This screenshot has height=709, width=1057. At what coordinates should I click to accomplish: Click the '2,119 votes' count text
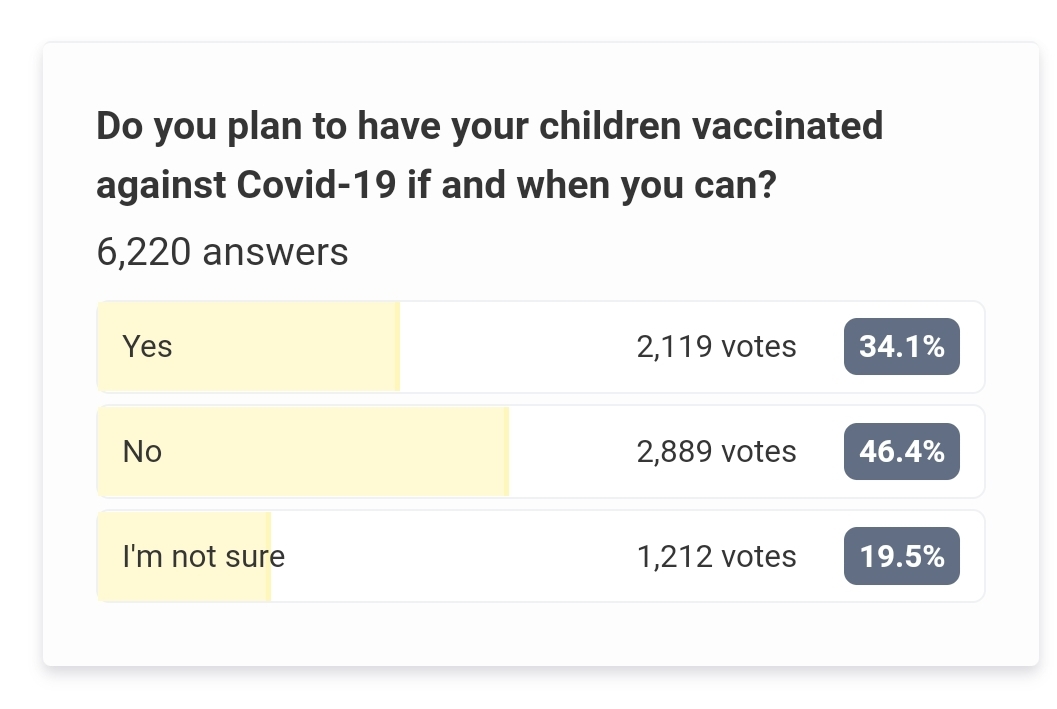tap(717, 346)
